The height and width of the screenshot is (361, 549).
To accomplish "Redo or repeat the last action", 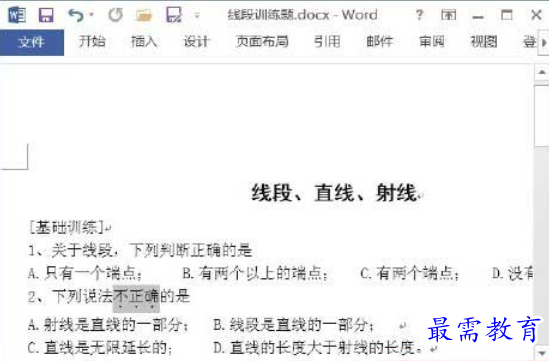I will pos(116,15).
